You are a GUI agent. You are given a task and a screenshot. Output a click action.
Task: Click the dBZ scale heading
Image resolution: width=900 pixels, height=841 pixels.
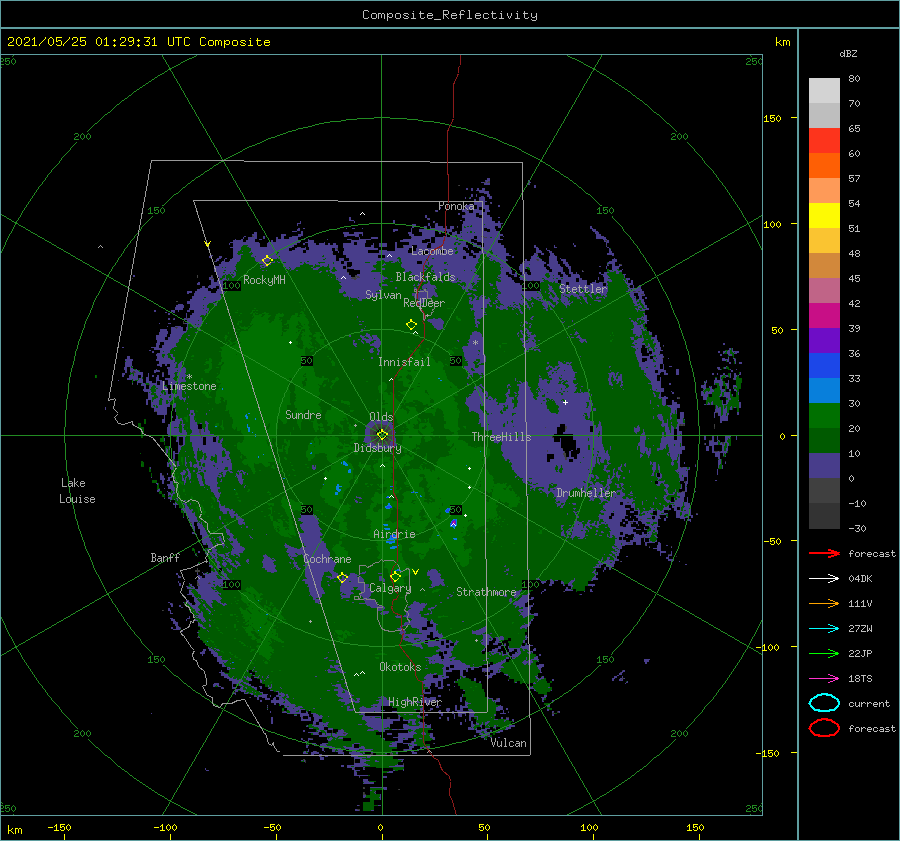(x=848, y=53)
